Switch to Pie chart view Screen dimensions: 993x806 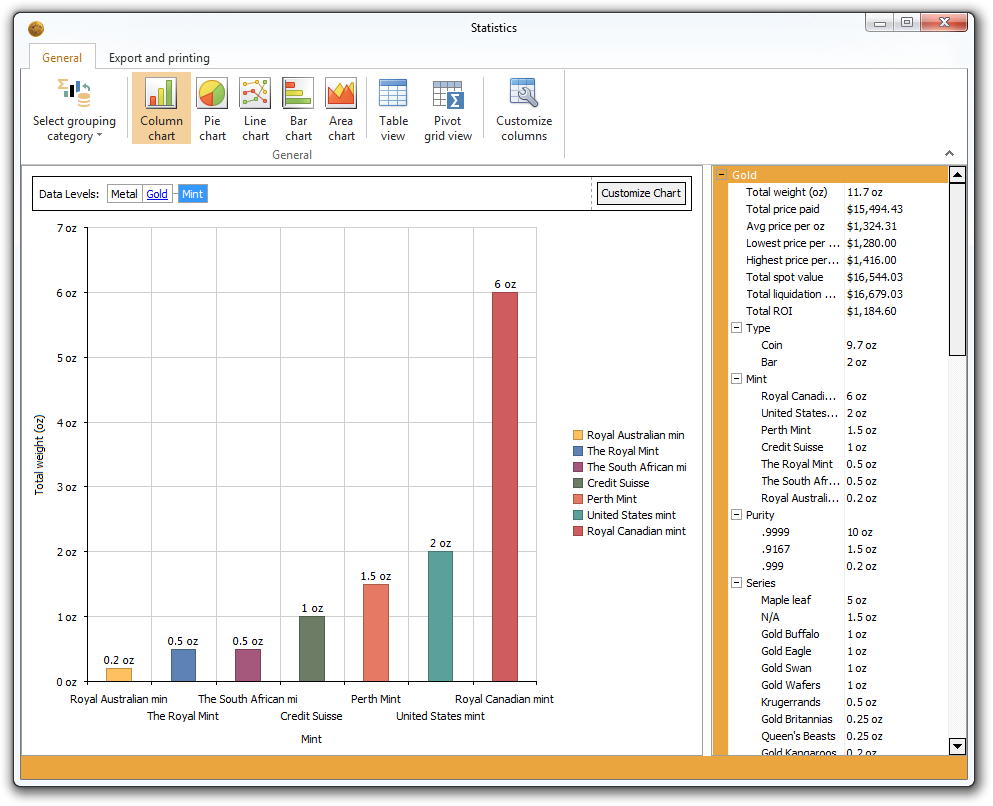coord(212,108)
